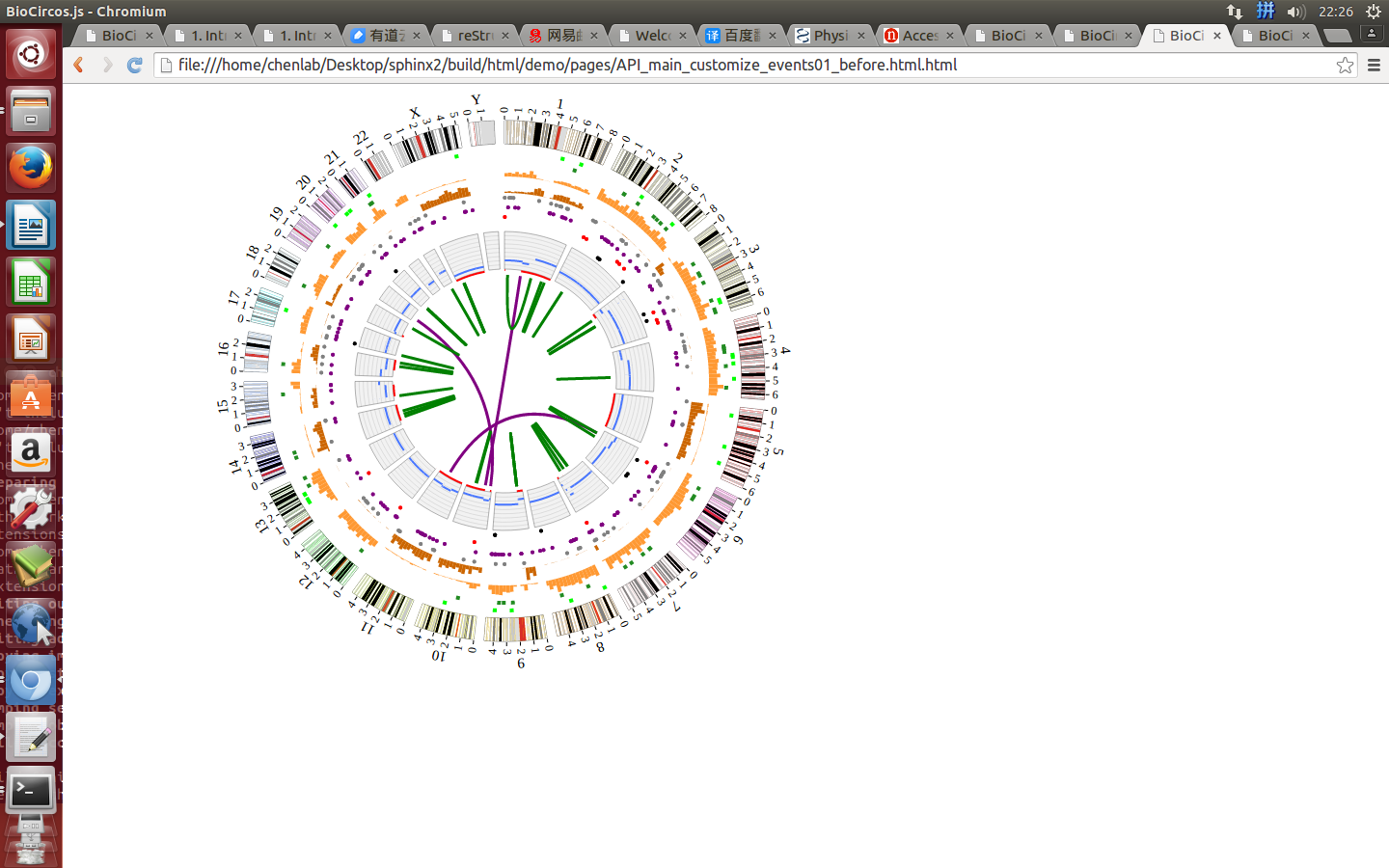1389x868 pixels.
Task: Open the Ubuntu Dash home launcher
Action: tap(31, 53)
